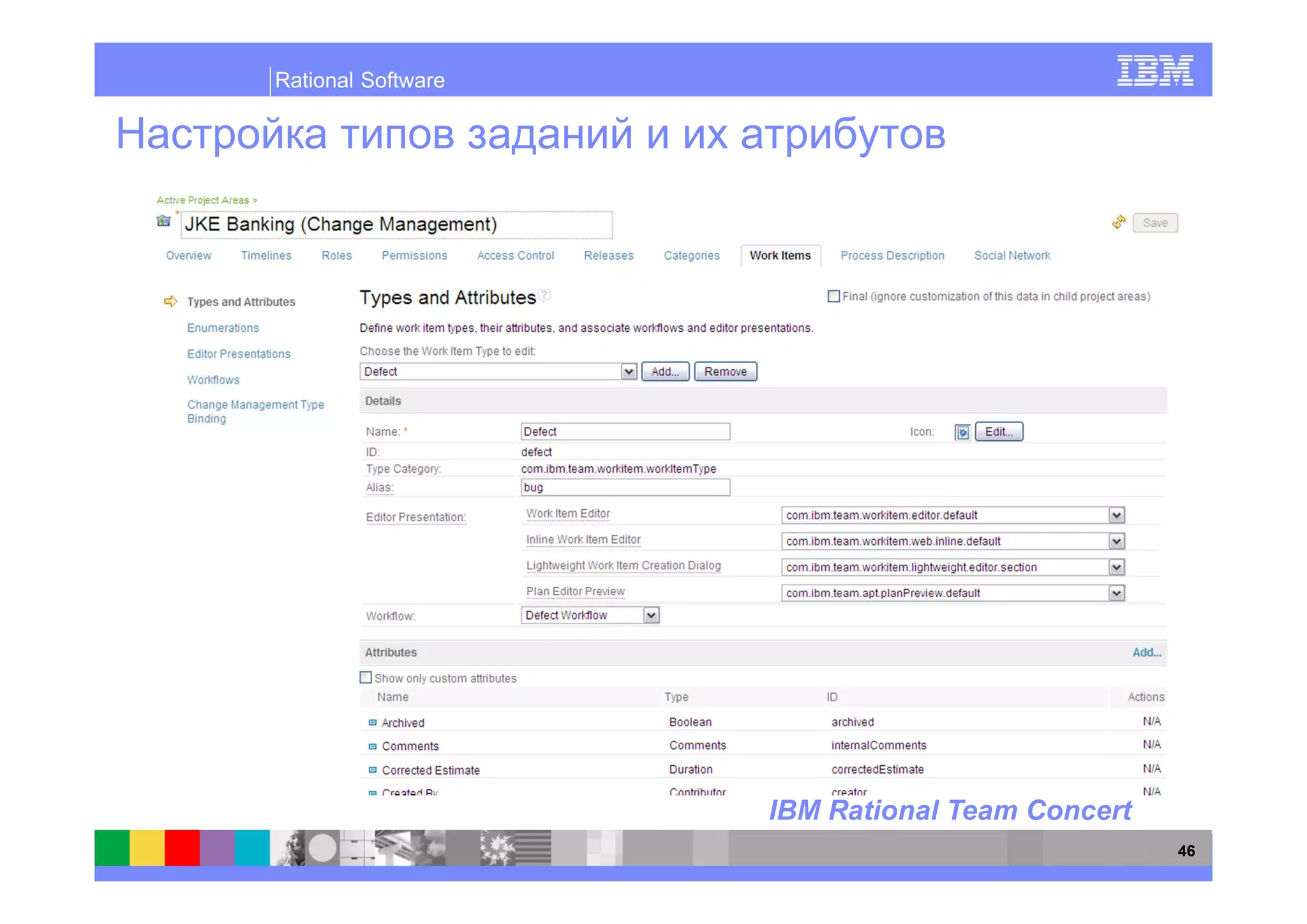Click the correctedEstimate ID cell
Viewport: 1307px width, 924px height.
[x=878, y=770]
